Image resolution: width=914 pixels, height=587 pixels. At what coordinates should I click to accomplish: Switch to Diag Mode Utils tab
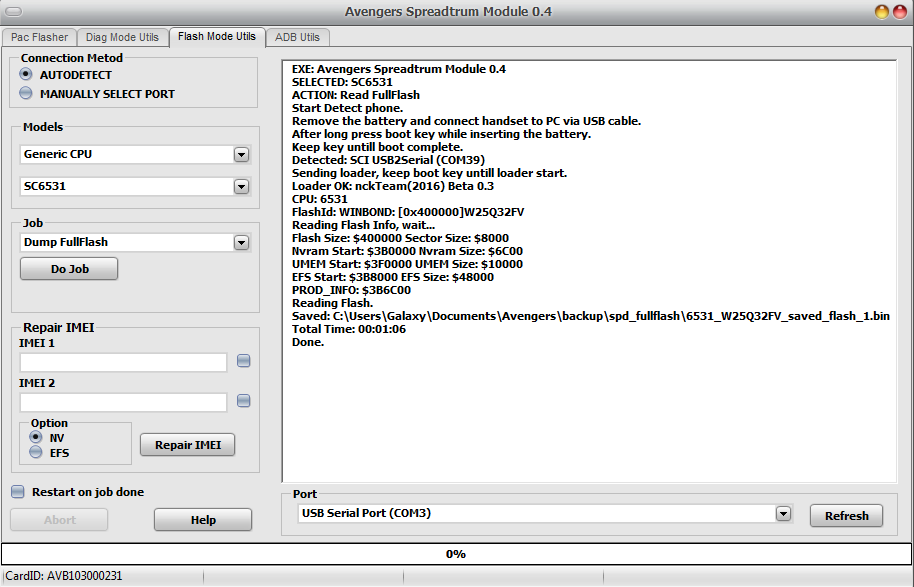click(x=122, y=37)
